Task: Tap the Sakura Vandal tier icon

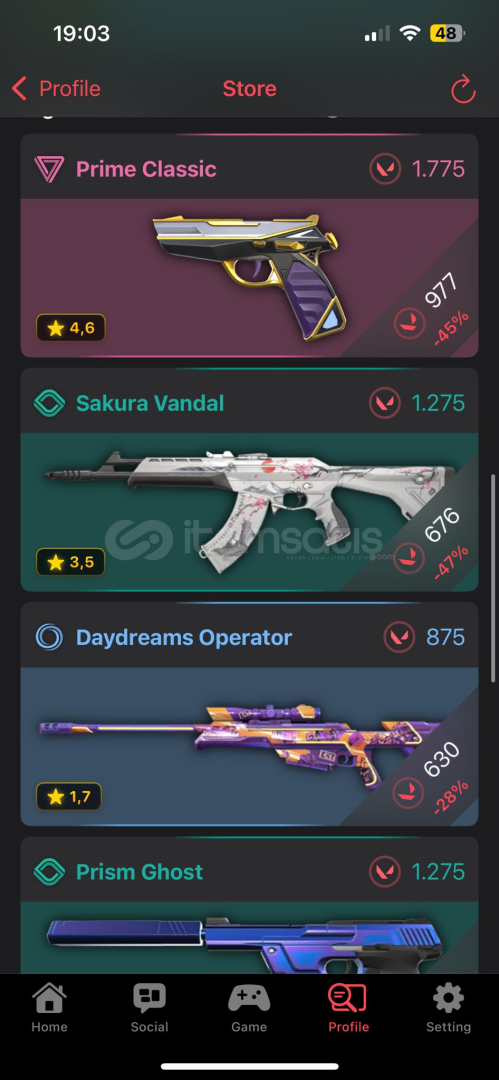Action: coord(49,403)
